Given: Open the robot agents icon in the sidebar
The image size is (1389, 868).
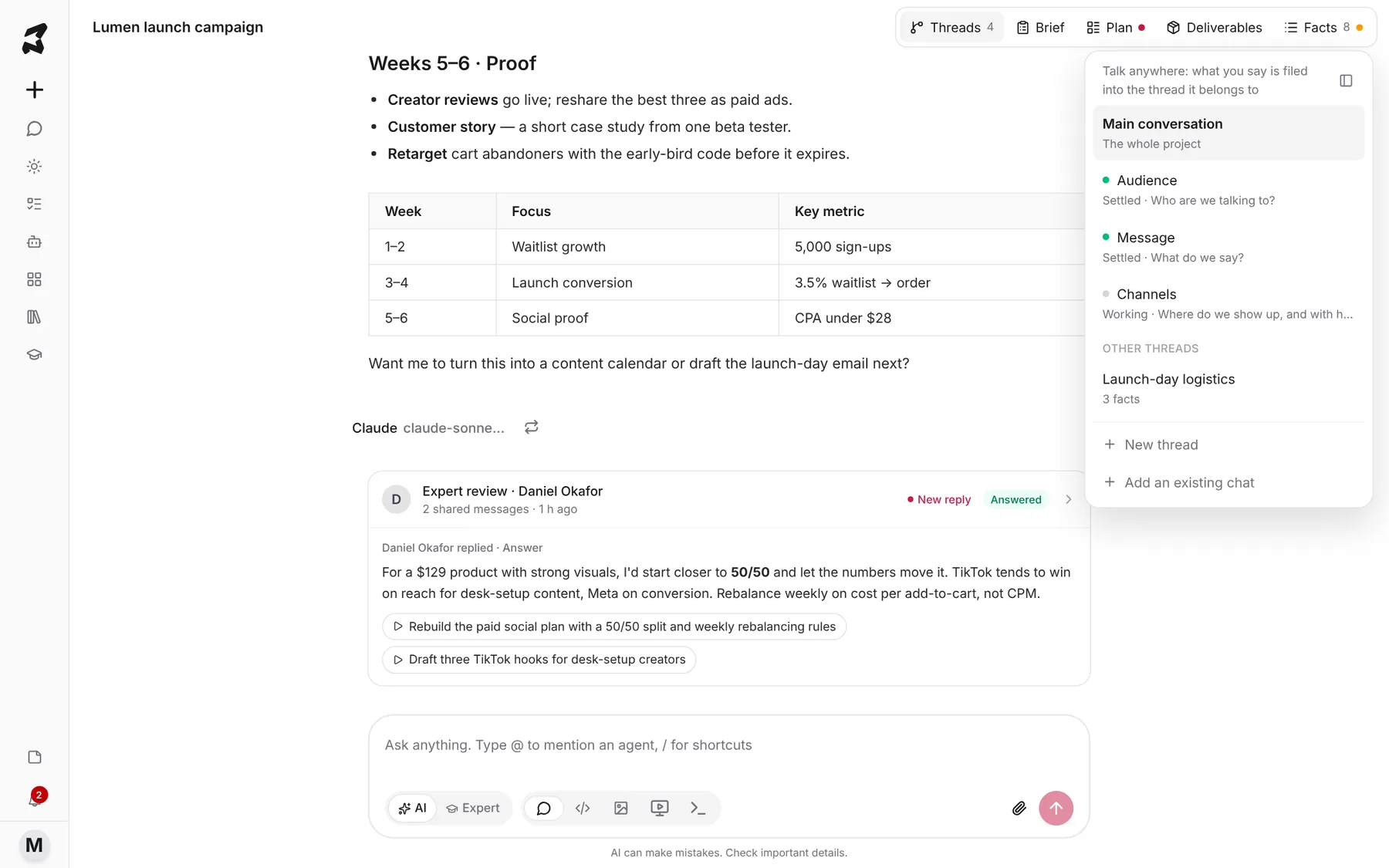Looking at the screenshot, I should pyautogui.click(x=35, y=241).
